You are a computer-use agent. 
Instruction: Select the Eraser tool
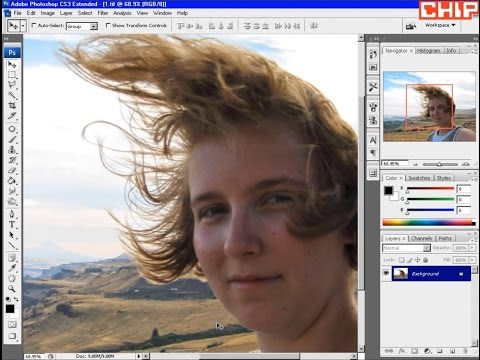pos(12,170)
